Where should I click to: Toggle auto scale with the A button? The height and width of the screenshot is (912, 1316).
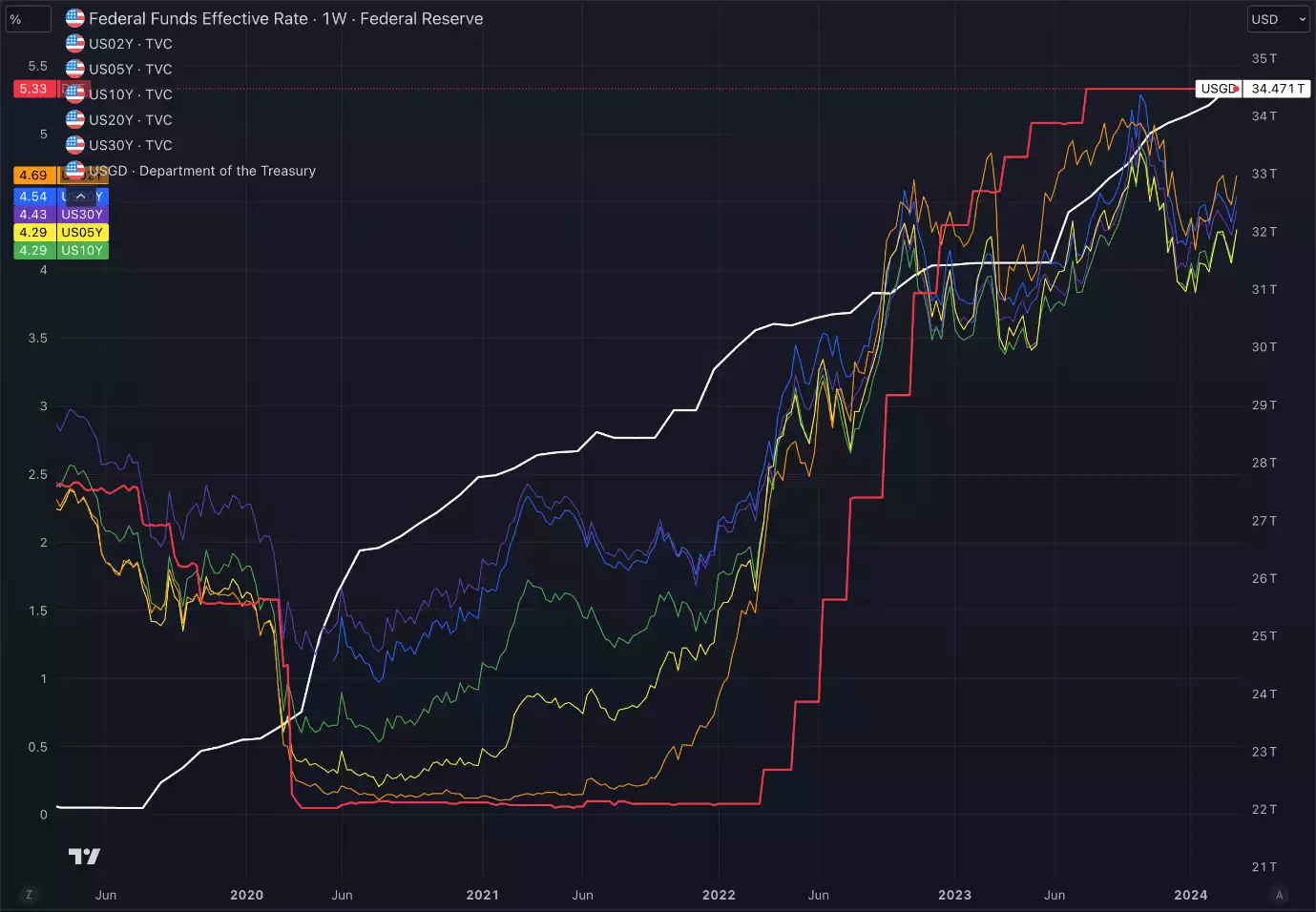click(x=1280, y=895)
